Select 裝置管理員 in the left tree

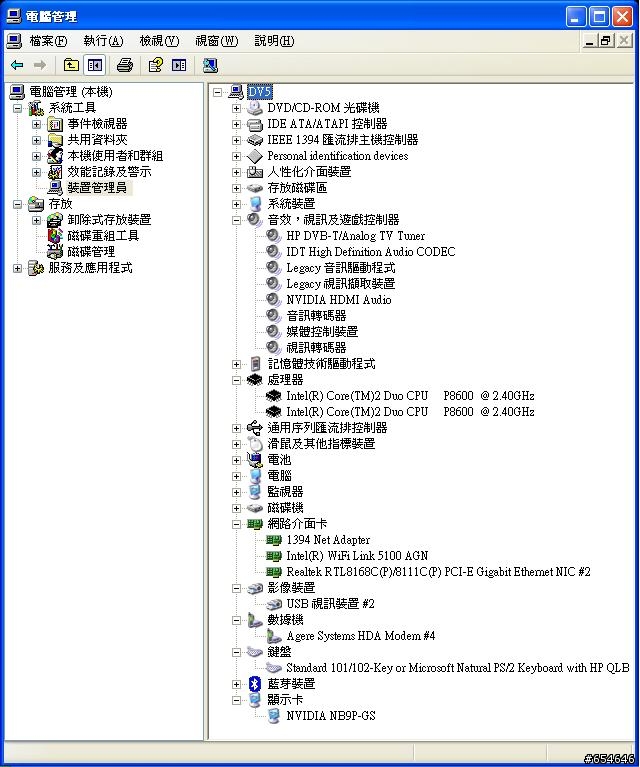coord(97,188)
